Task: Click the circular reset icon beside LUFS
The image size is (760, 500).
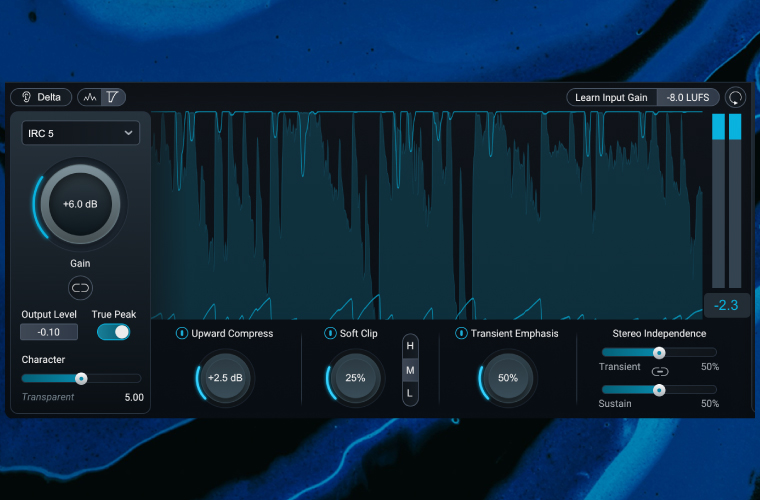Action: (x=735, y=98)
